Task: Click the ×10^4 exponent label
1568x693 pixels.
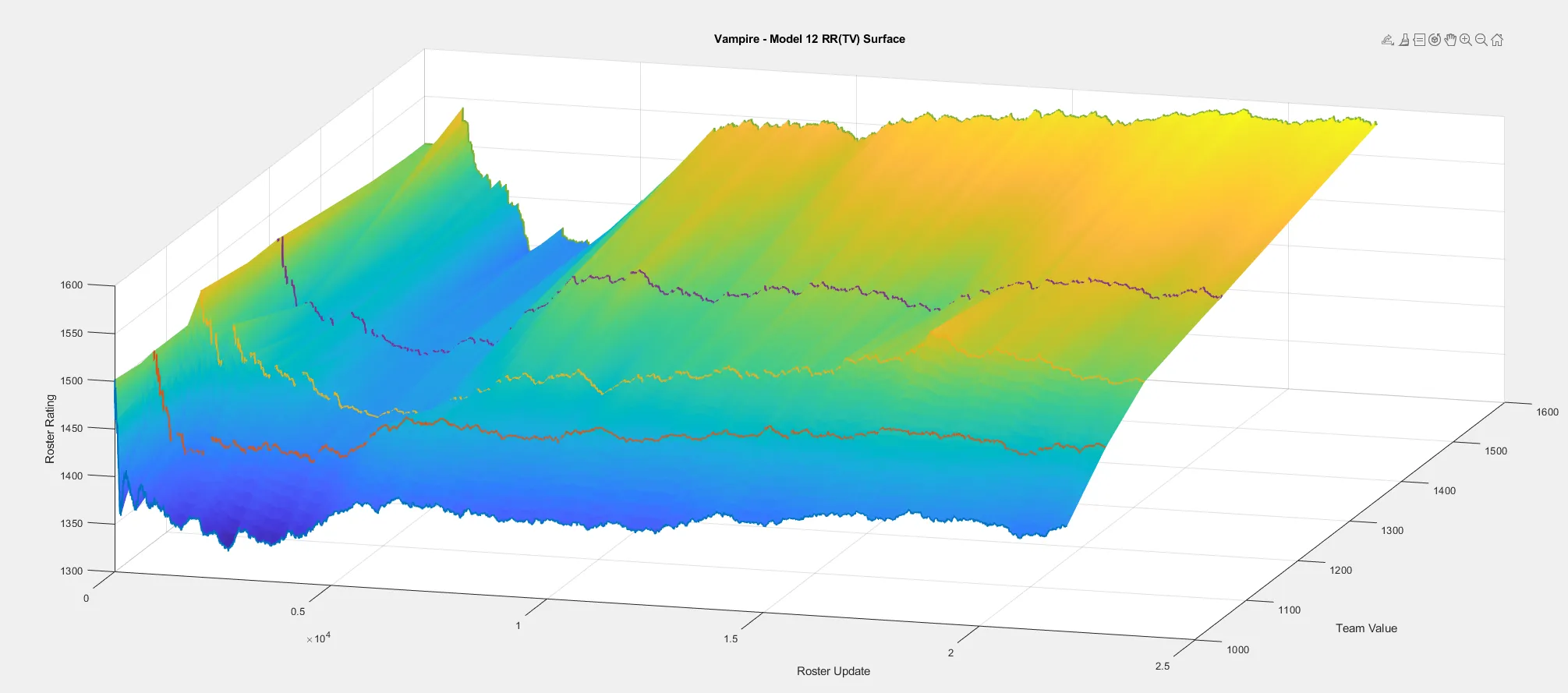Action: (x=318, y=638)
